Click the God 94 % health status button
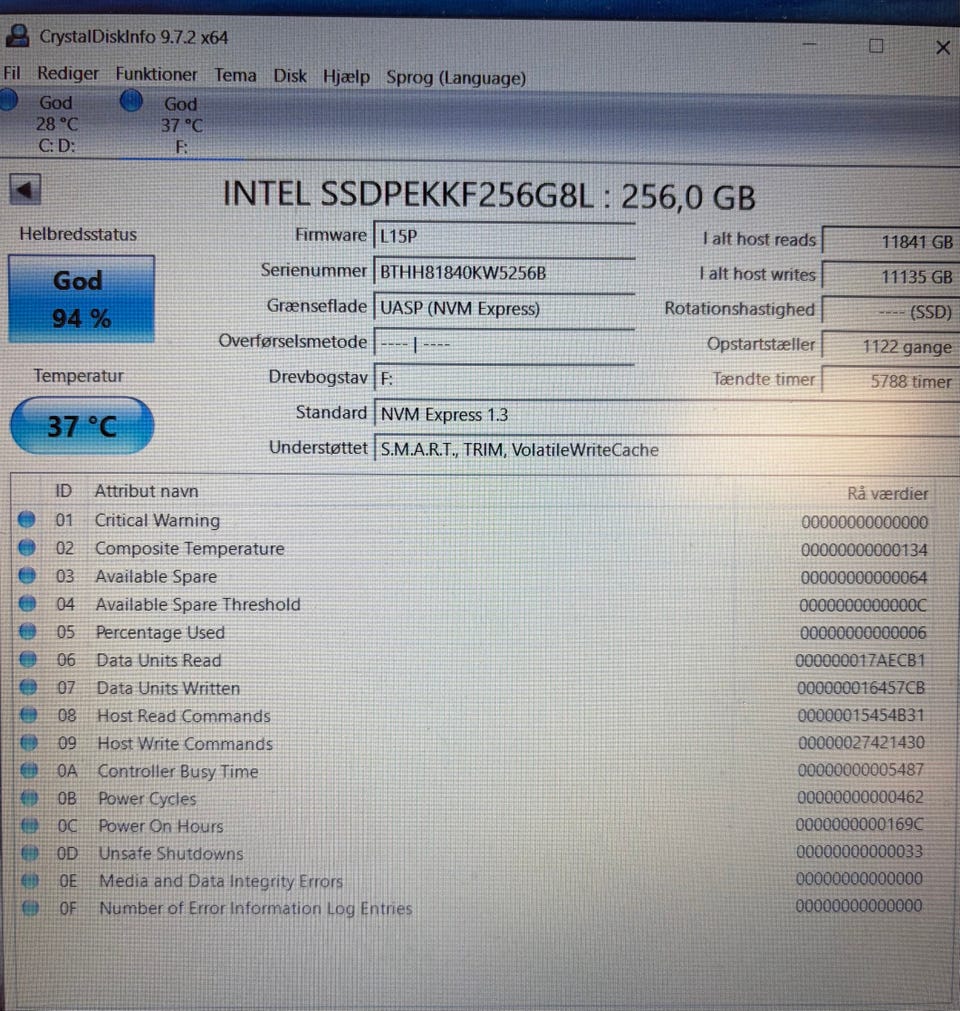 point(81,299)
